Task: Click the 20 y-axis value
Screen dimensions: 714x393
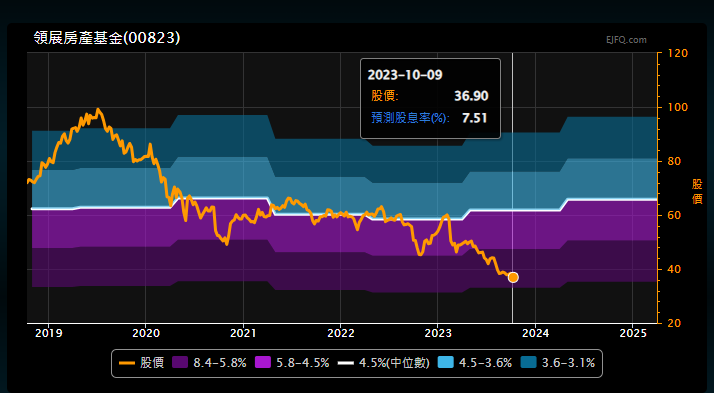Action: pos(675,323)
